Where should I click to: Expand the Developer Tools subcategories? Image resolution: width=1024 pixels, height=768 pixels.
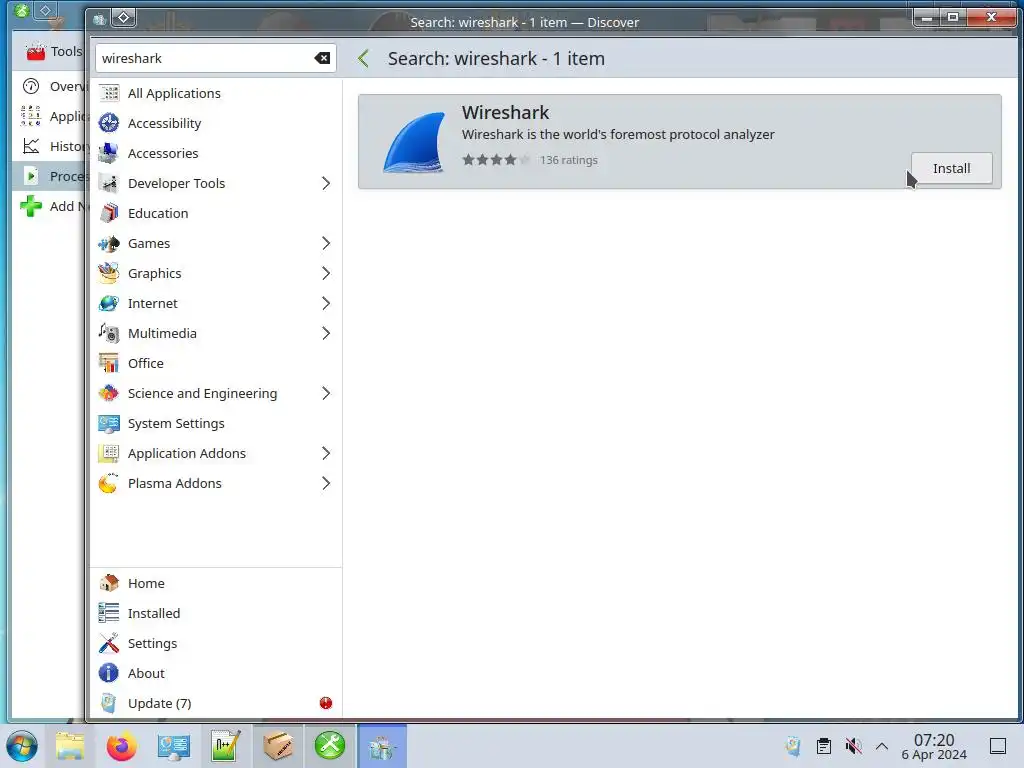coord(326,184)
